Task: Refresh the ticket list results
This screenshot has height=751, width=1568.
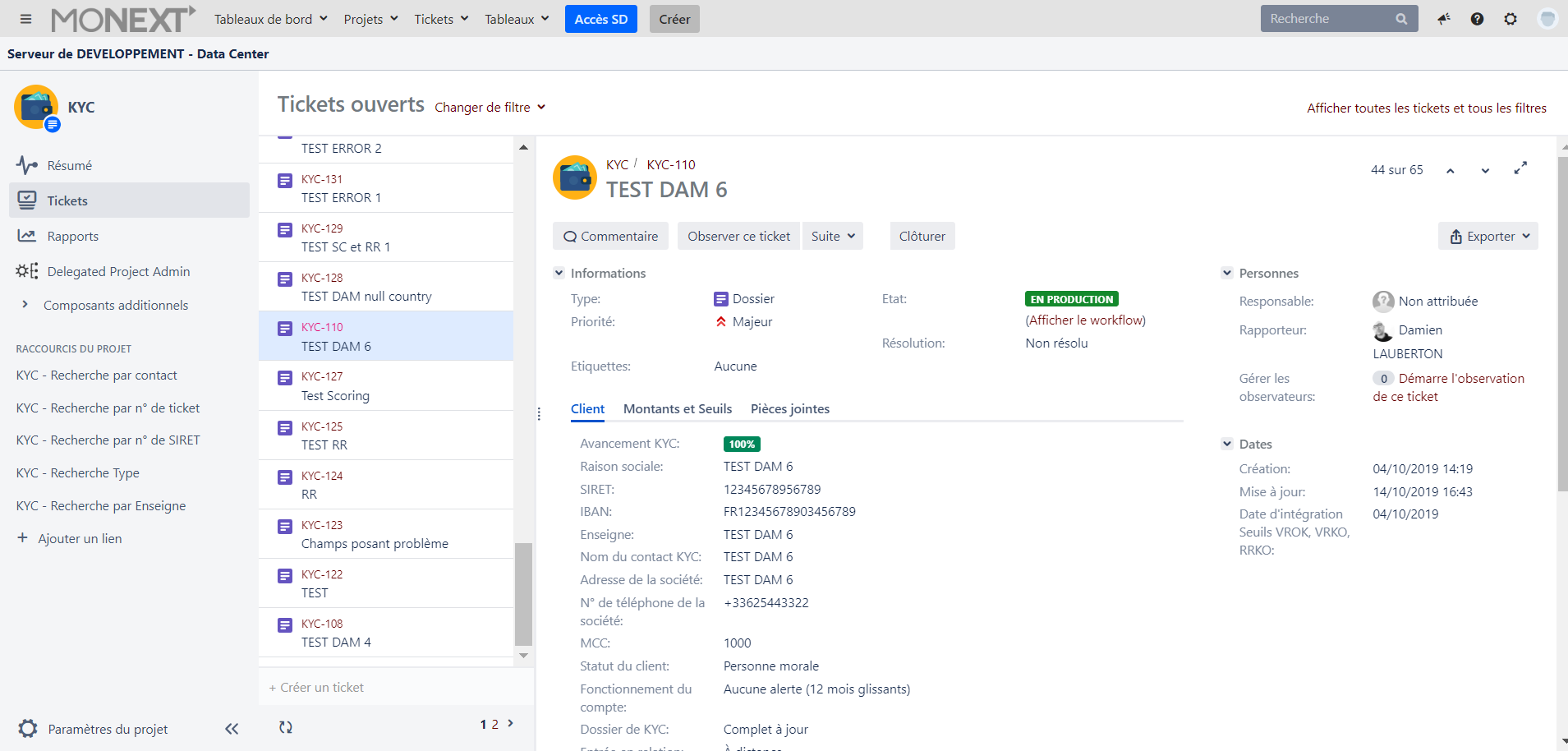Action: (285, 727)
